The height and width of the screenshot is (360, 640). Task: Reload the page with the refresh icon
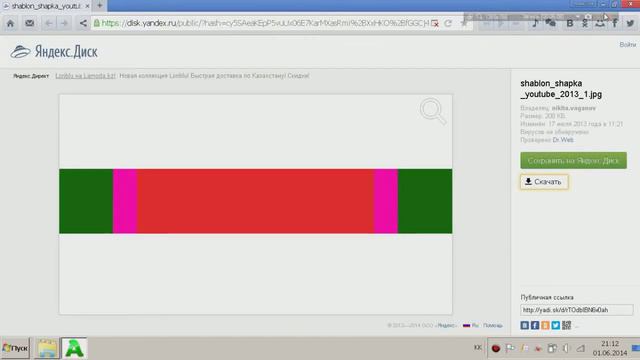[x=448, y=23]
